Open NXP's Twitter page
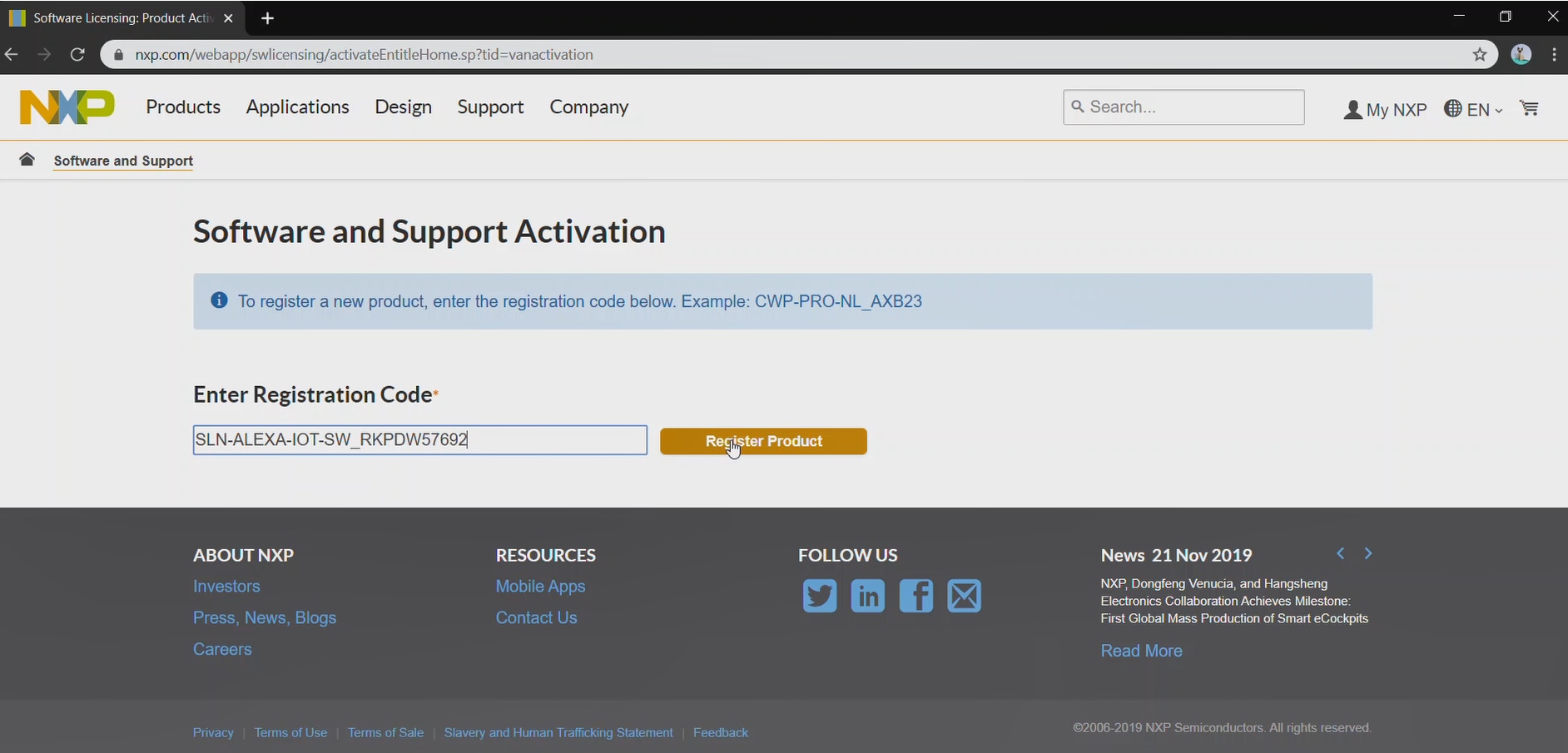This screenshot has height=753, width=1568. [819, 596]
